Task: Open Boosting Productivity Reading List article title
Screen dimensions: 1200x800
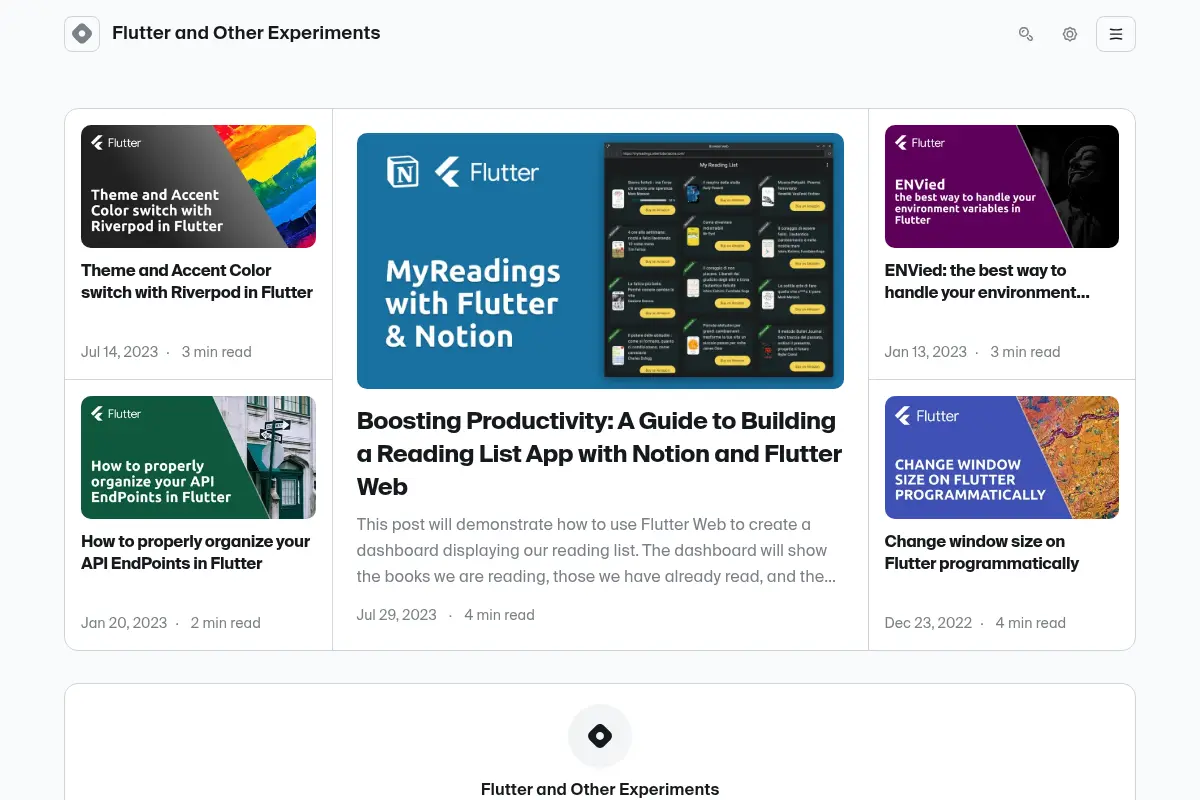Action: click(x=600, y=453)
